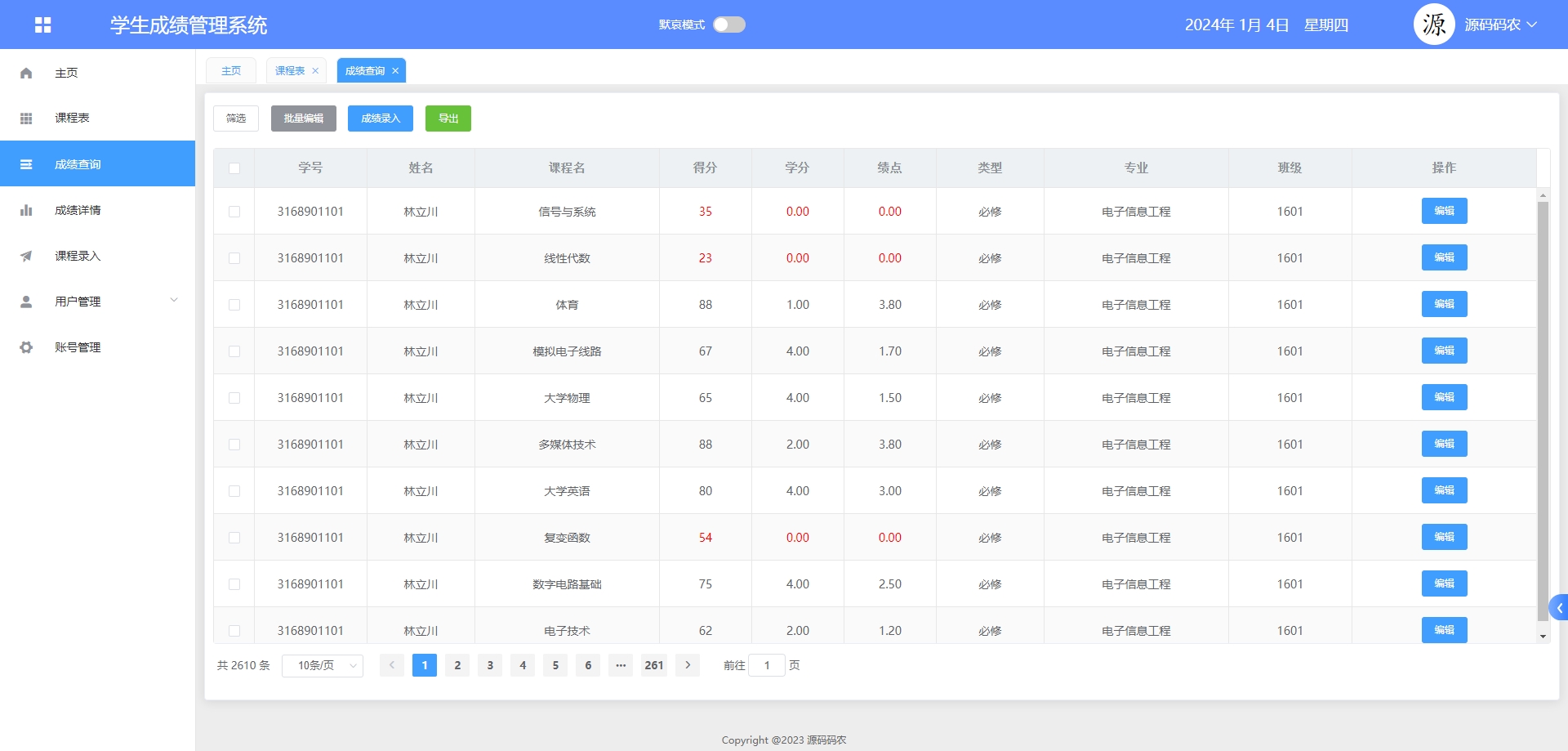Click the scrollbar down arrow of table
This screenshot has width=1568, height=751.
(x=1543, y=637)
